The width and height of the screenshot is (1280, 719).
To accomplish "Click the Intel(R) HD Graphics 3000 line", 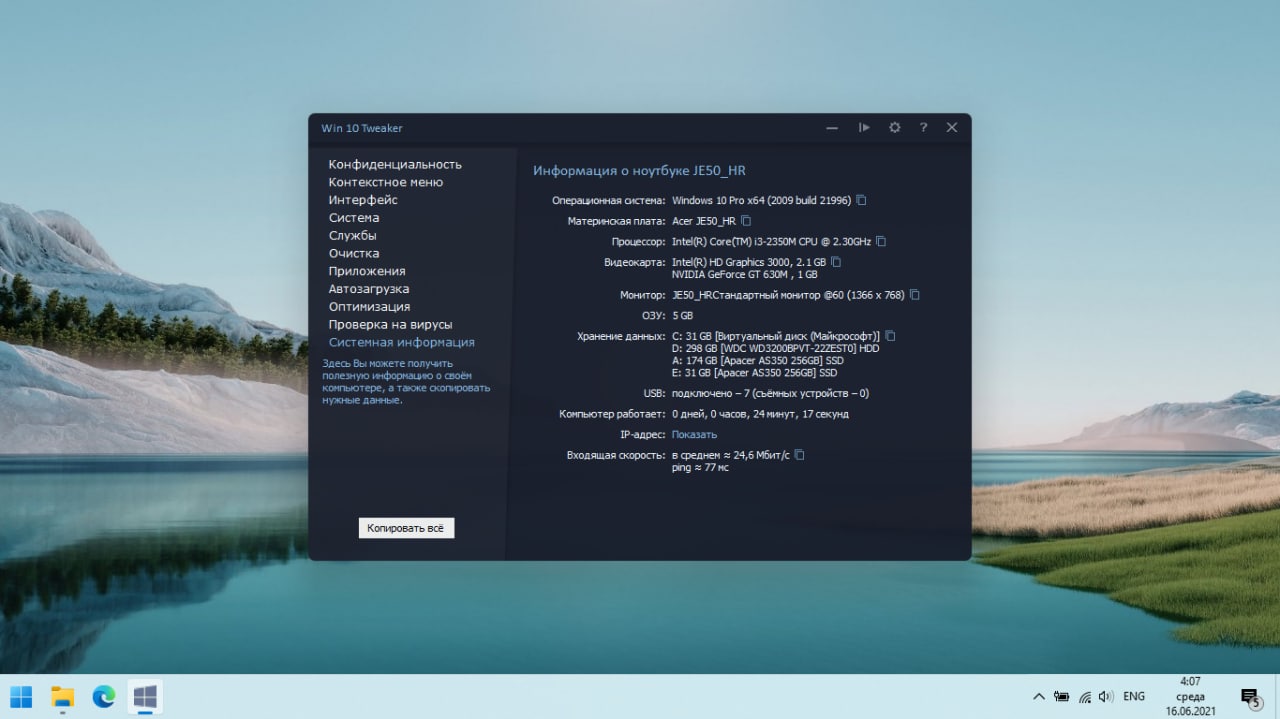I will tap(749, 262).
